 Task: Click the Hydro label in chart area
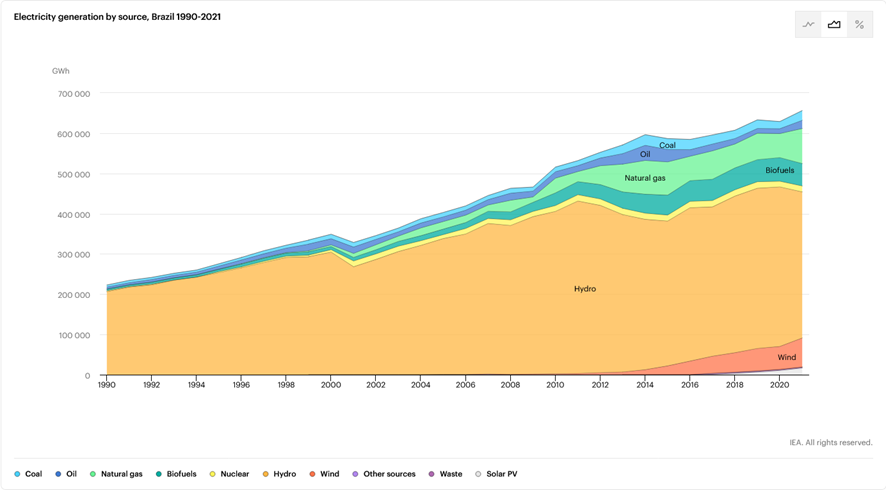coord(585,289)
